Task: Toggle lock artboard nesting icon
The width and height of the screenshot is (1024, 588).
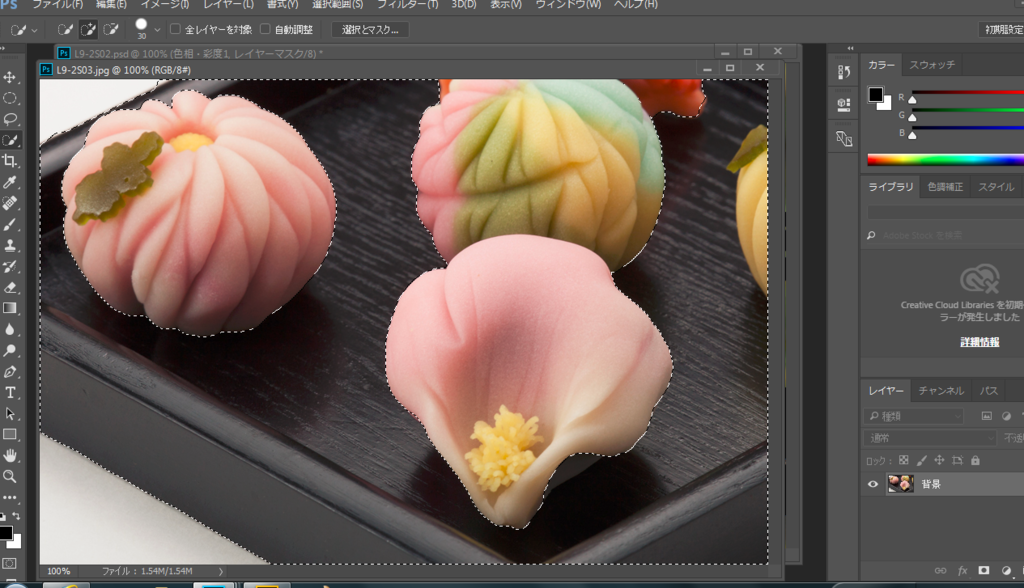Action: (x=957, y=461)
